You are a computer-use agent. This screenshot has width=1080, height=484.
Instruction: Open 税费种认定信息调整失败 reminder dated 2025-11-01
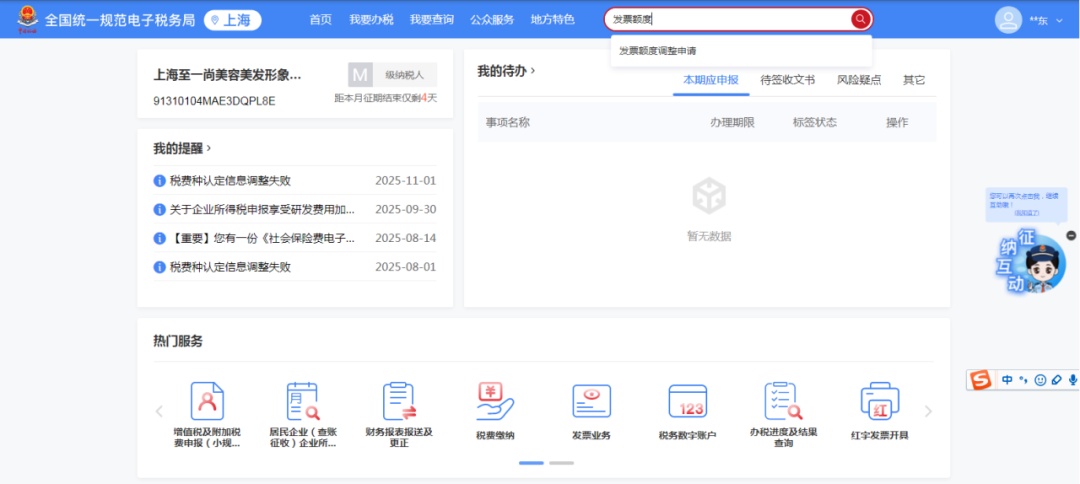230,181
